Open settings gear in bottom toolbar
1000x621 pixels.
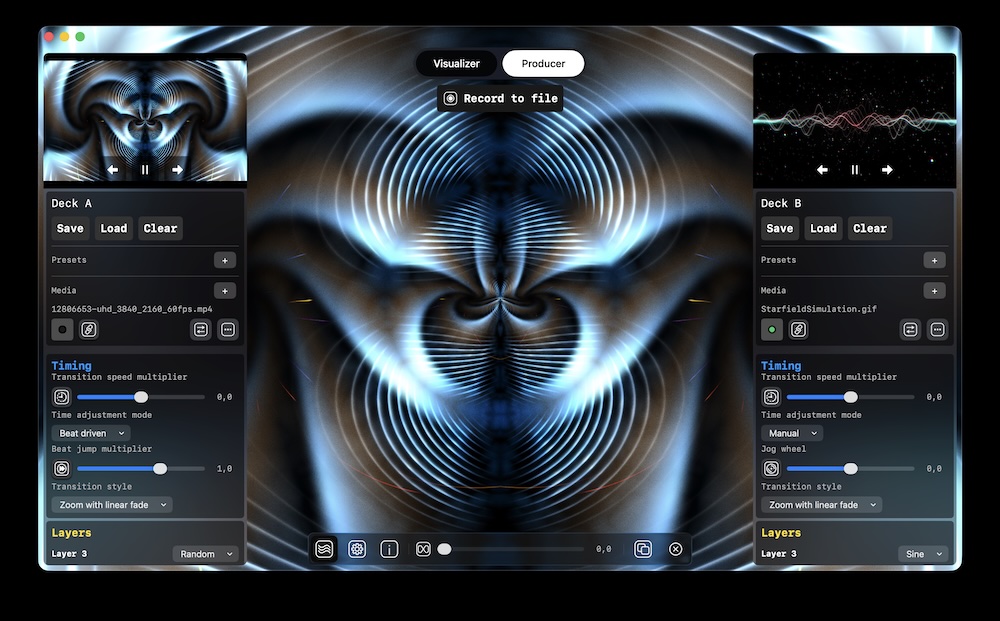pyautogui.click(x=357, y=549)
